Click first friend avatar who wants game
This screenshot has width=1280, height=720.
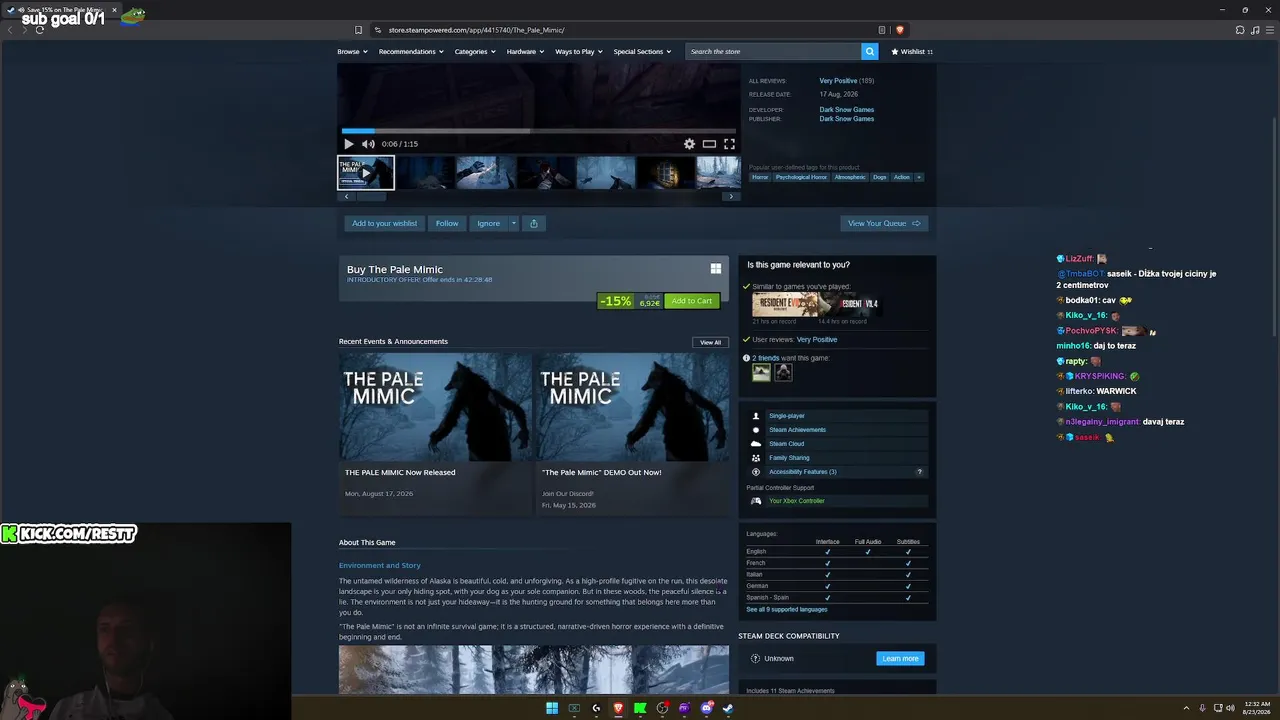tap(761, 372)
